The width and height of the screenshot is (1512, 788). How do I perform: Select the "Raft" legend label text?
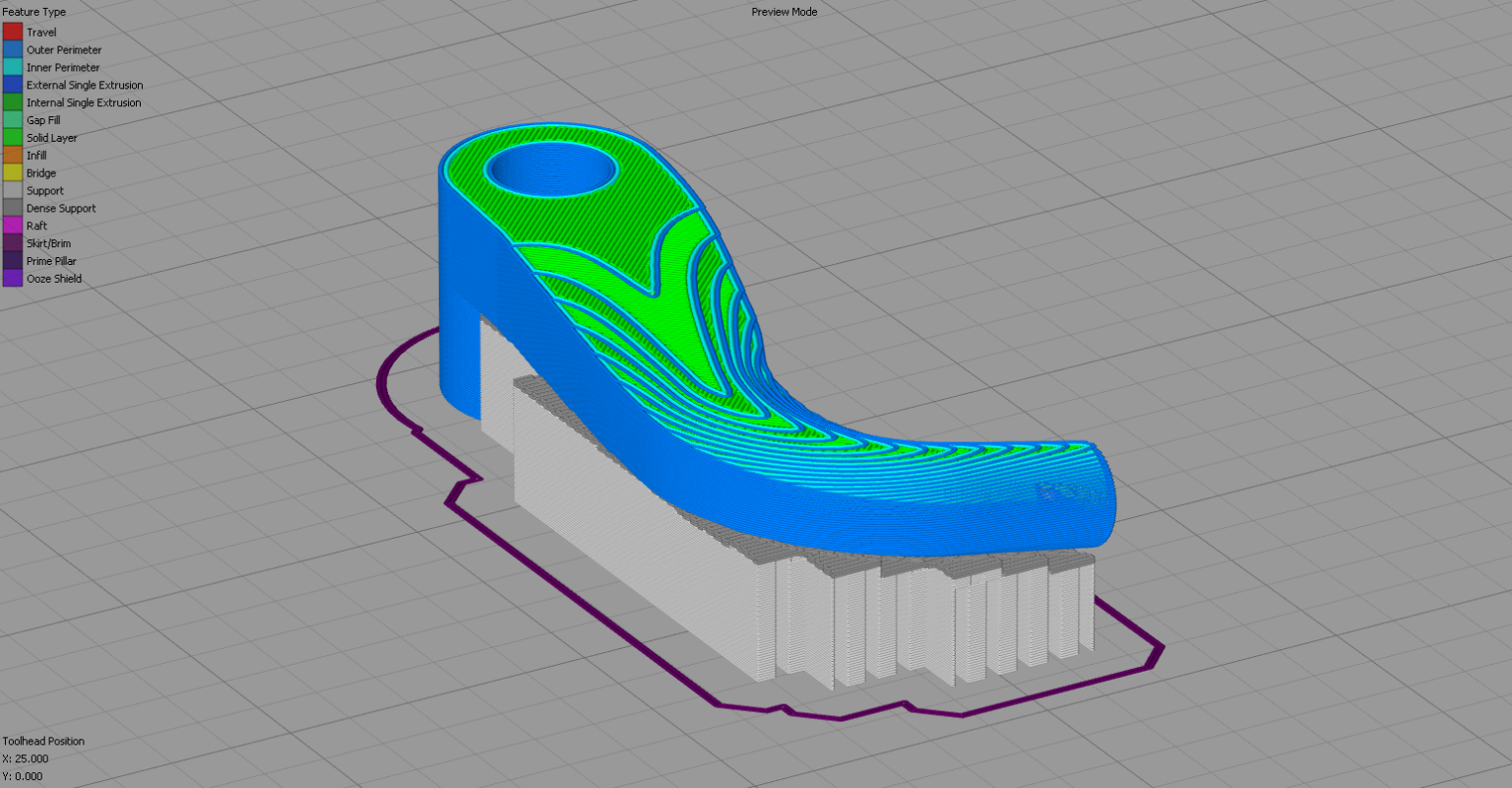pyautogui.click(x=37, y=227)
